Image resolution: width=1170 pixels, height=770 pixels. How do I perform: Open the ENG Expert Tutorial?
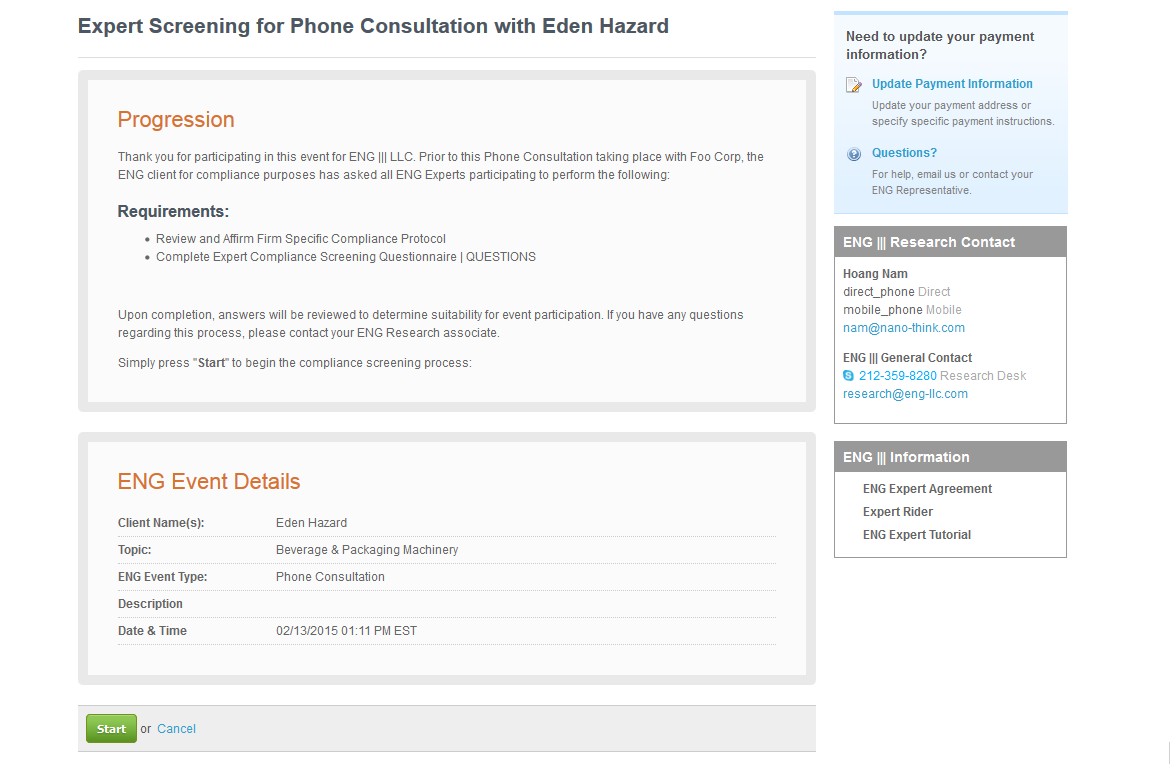(917, 535)
